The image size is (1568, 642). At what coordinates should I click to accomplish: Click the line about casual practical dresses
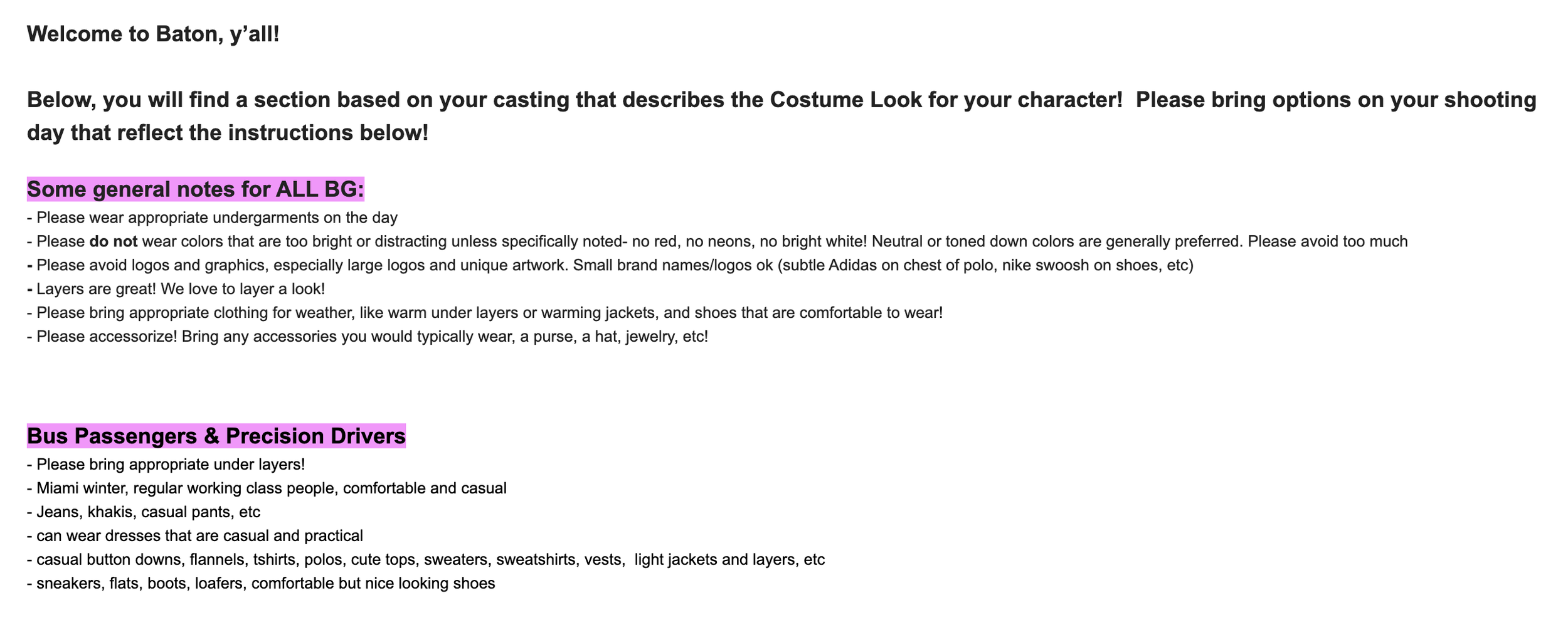[195, 536]
